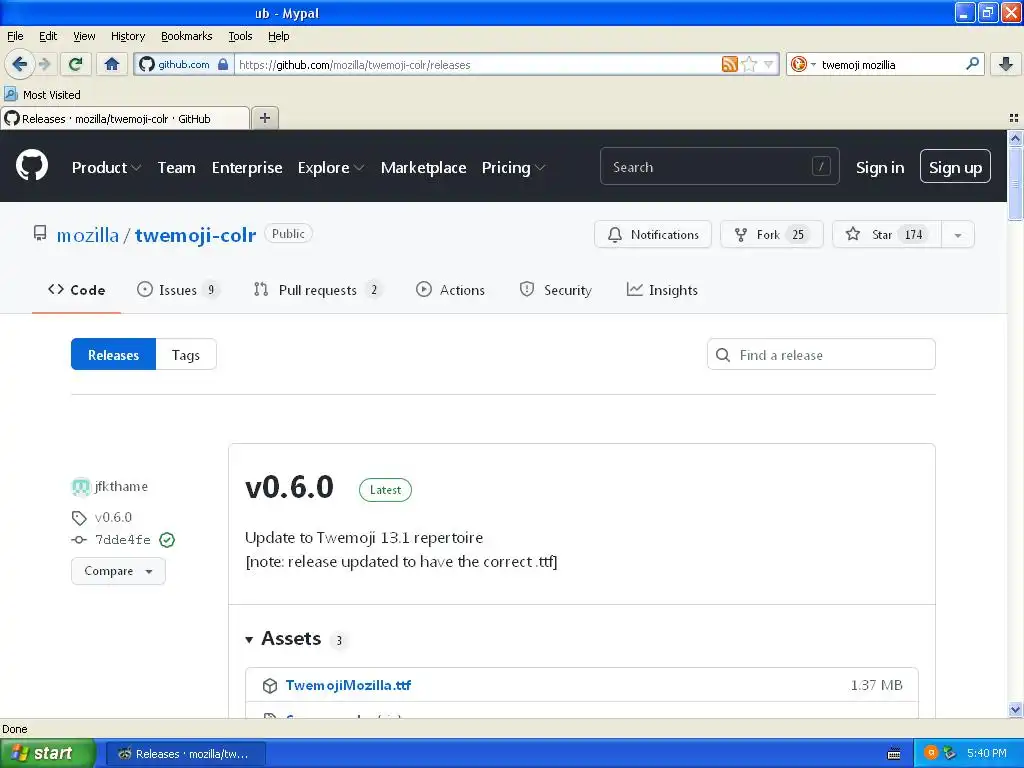Open the Downloads arrow icon
This screenshot has width=1024, height=768.
(1006, 64)
